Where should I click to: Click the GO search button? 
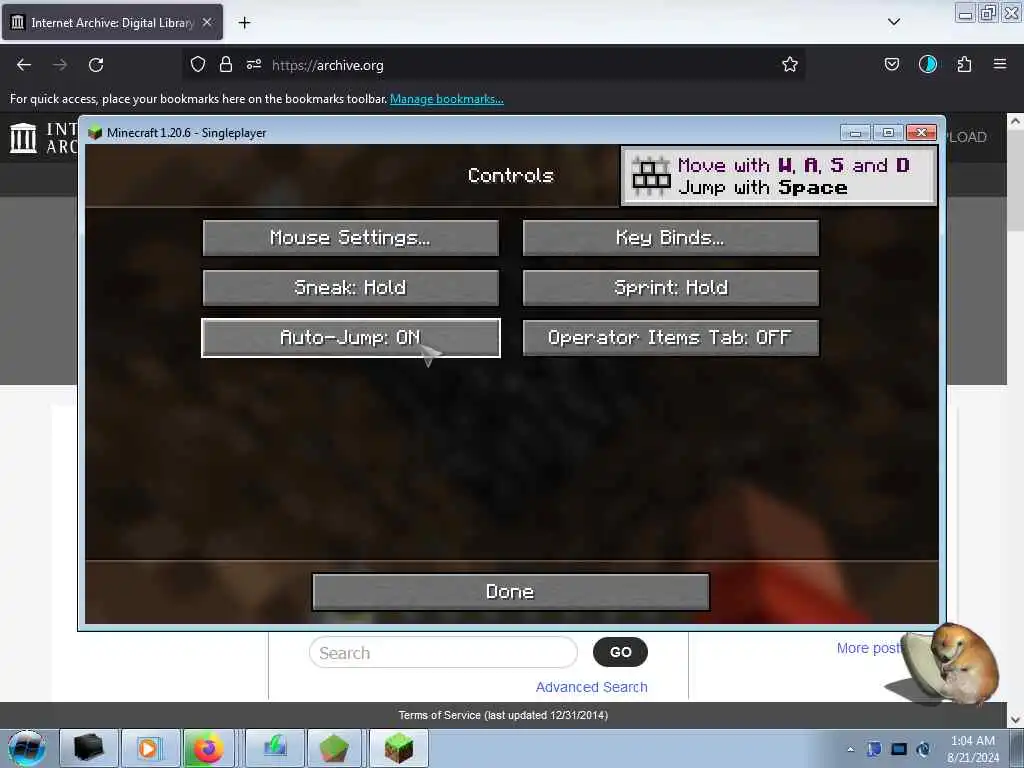tap(620, 652)
